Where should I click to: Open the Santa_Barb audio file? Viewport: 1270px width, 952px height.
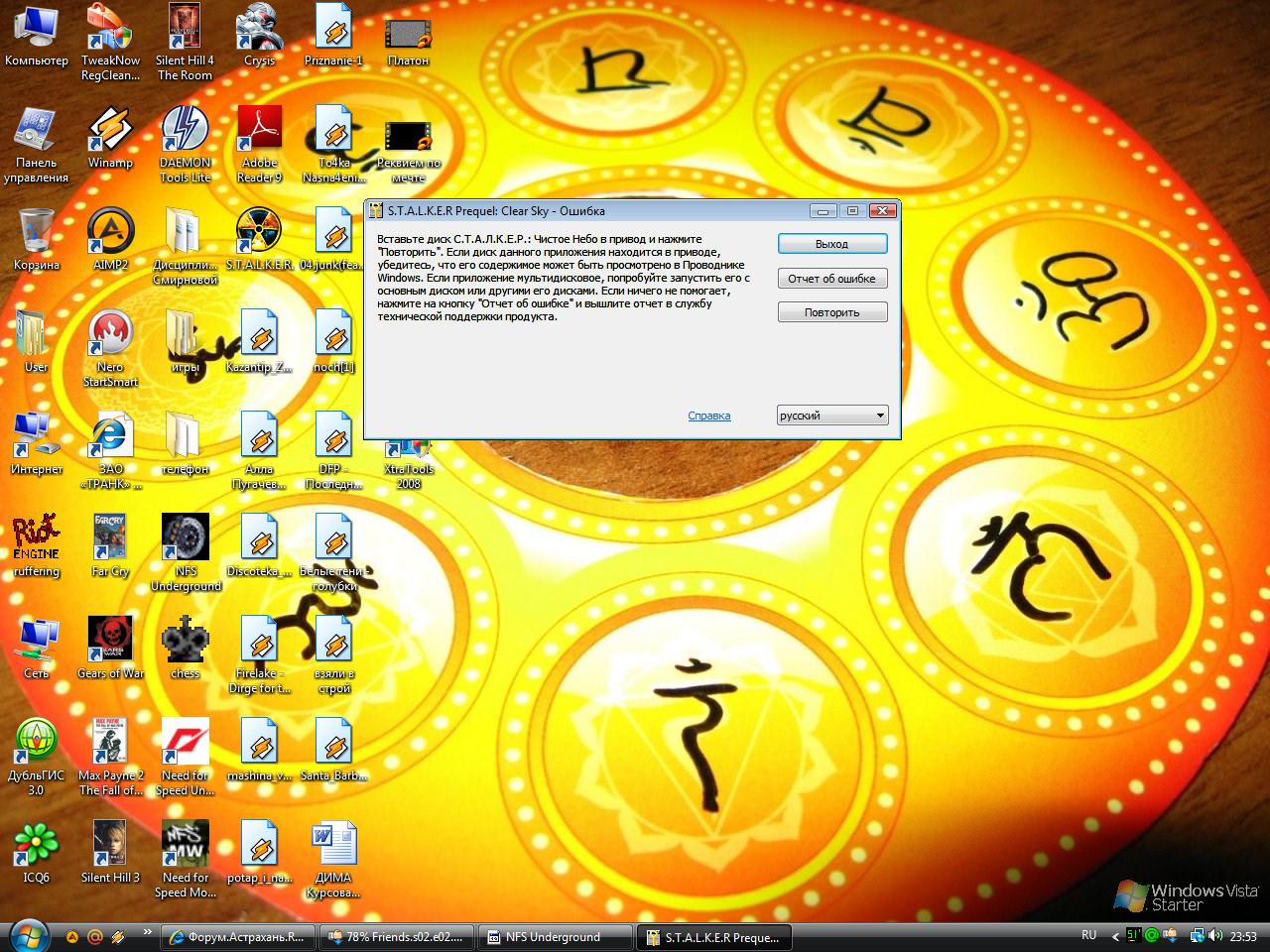[x=333, y=751]
